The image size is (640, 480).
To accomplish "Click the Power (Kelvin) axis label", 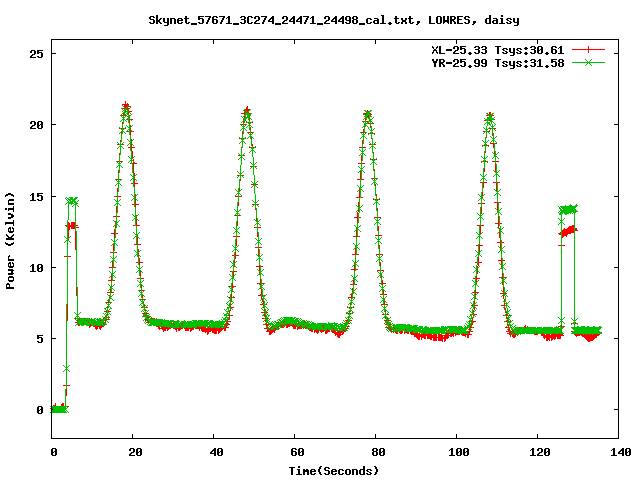I will pyautogui.click(x=10, y=241).
